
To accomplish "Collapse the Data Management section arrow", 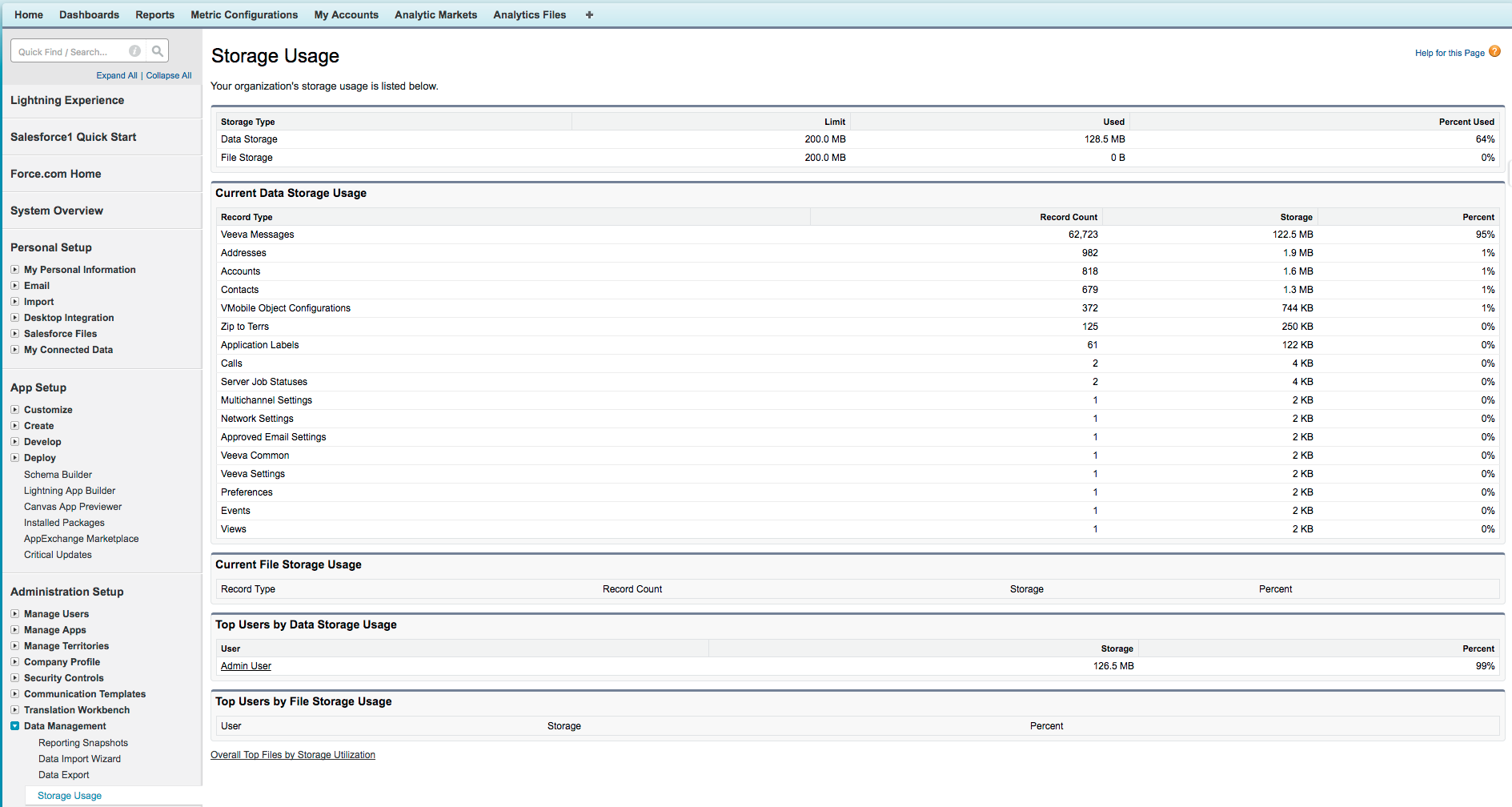I will (x=14, y=726).
